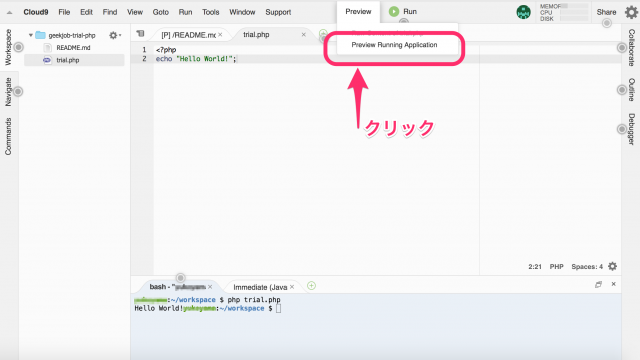The image size is (640, 360).
Task: Close the Immediate tab
Action: 292,287
